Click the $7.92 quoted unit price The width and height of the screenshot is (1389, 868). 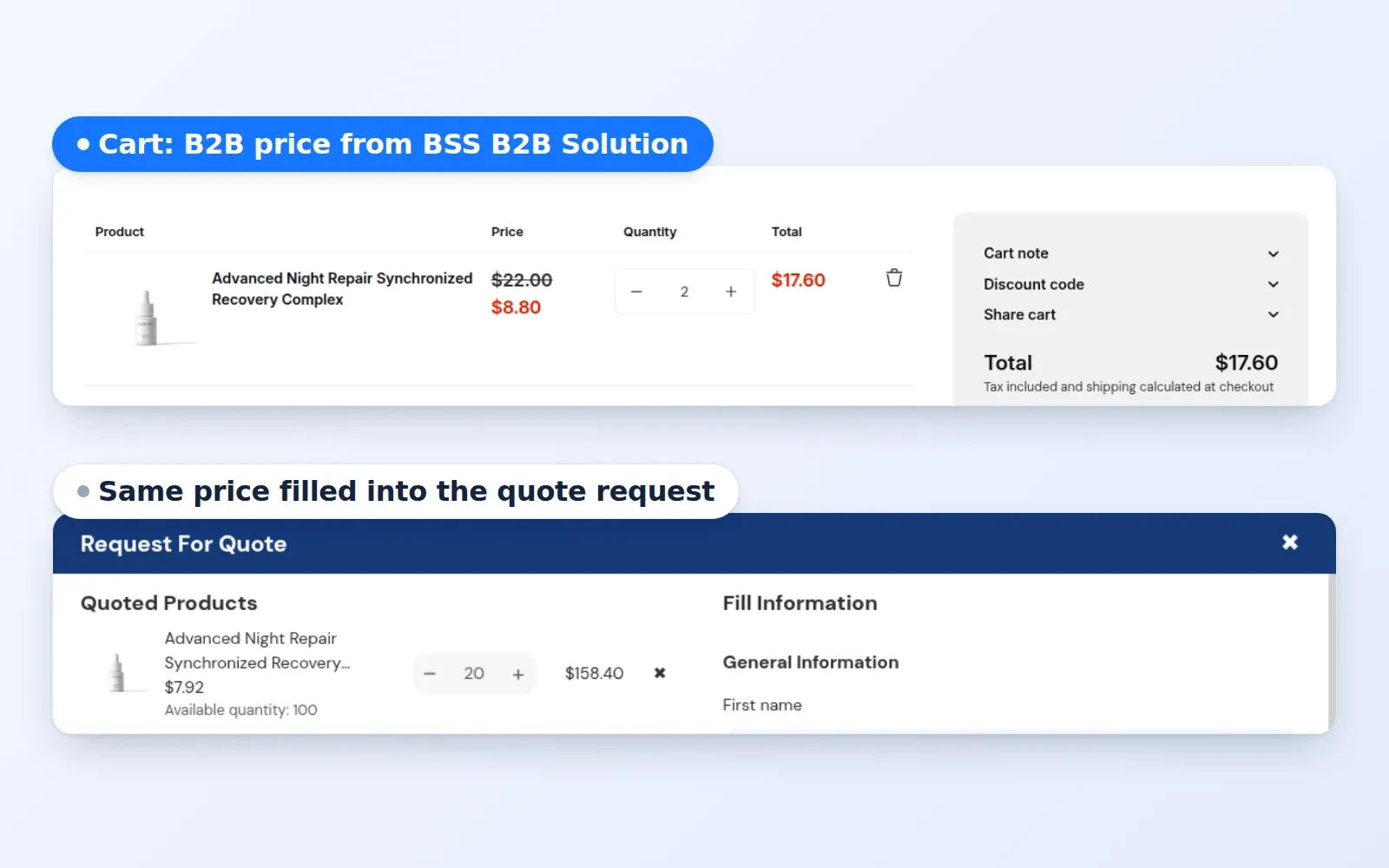[x=184, y=687]
